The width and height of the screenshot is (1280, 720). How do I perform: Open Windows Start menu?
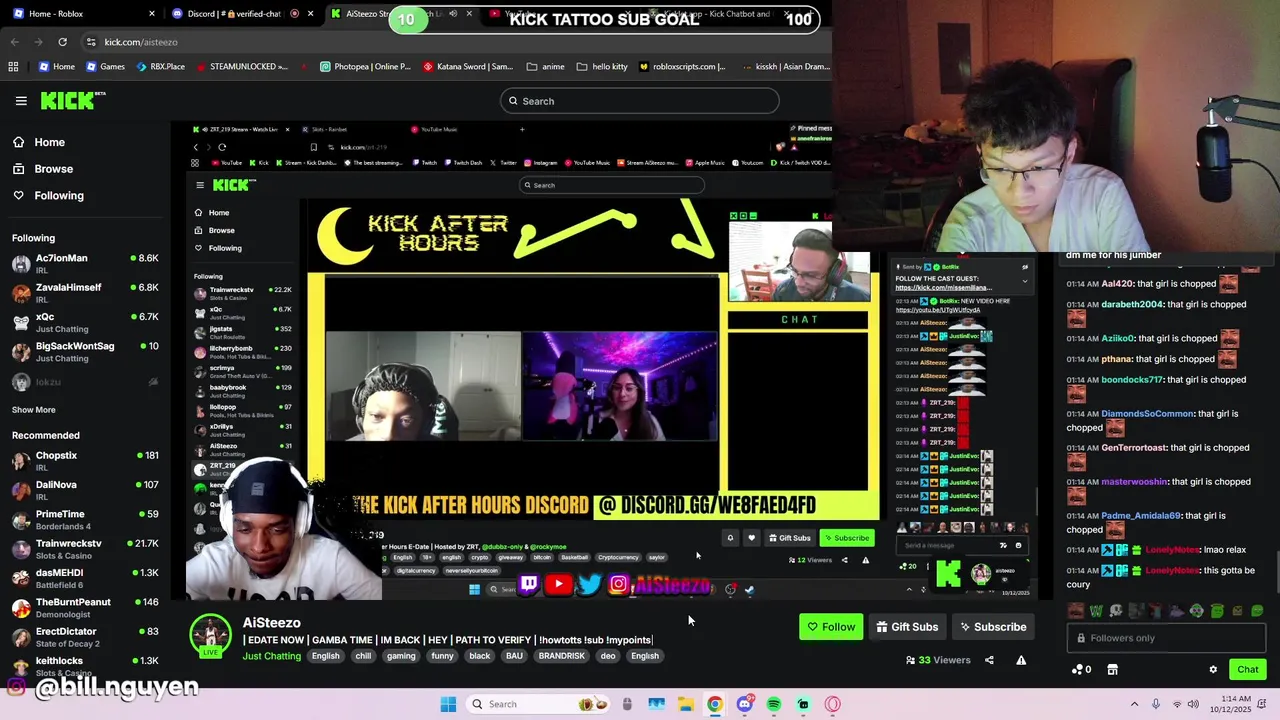[x=448, y=704]
